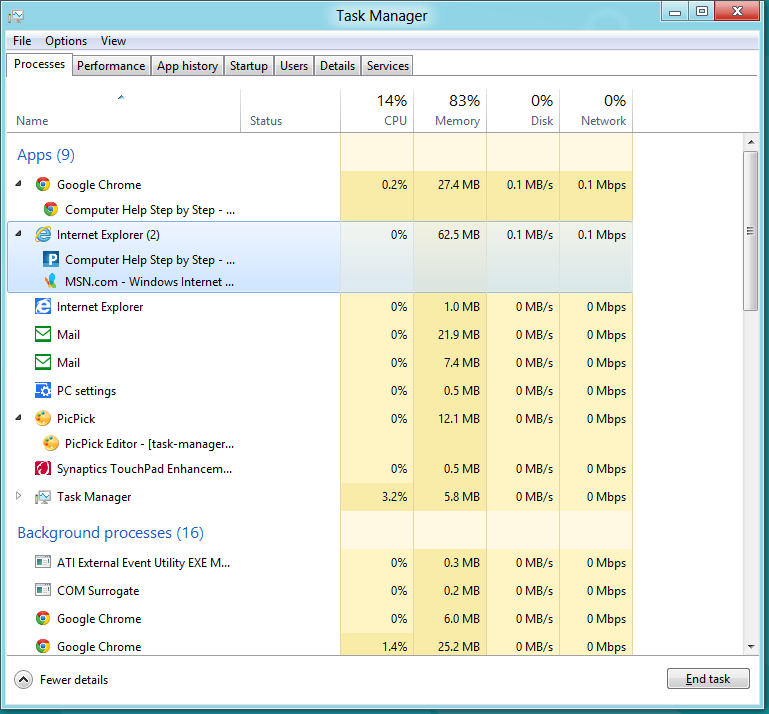The image size is (769, 714).
Task: Select the Synaptics TouchPad Enhancem... row name
Action: pyautogui.click(x=144, y=469)
